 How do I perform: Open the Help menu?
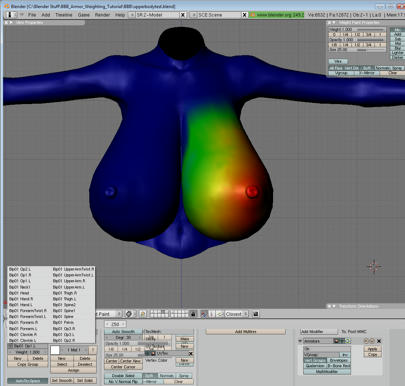[120, 15]
